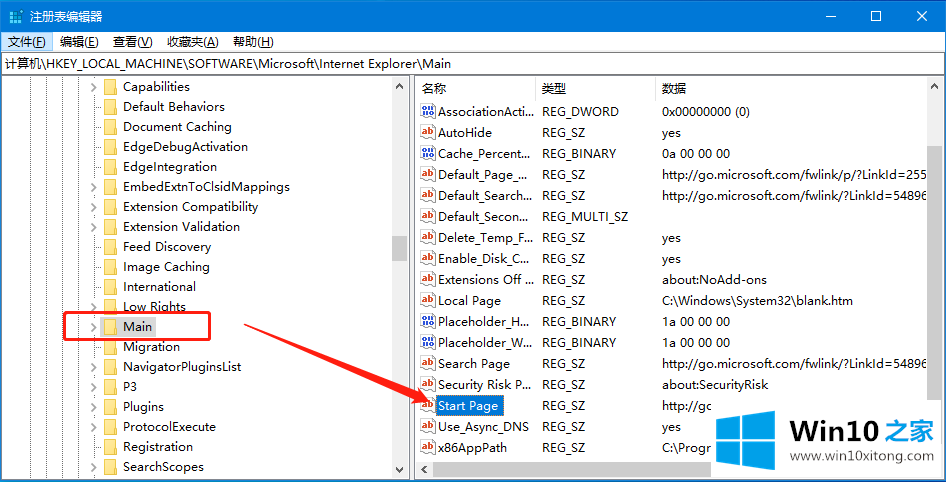Viewport: 946px width, 482px height.
Task: Click the Use_Async_DNS value icon
Action: point(428,427)
